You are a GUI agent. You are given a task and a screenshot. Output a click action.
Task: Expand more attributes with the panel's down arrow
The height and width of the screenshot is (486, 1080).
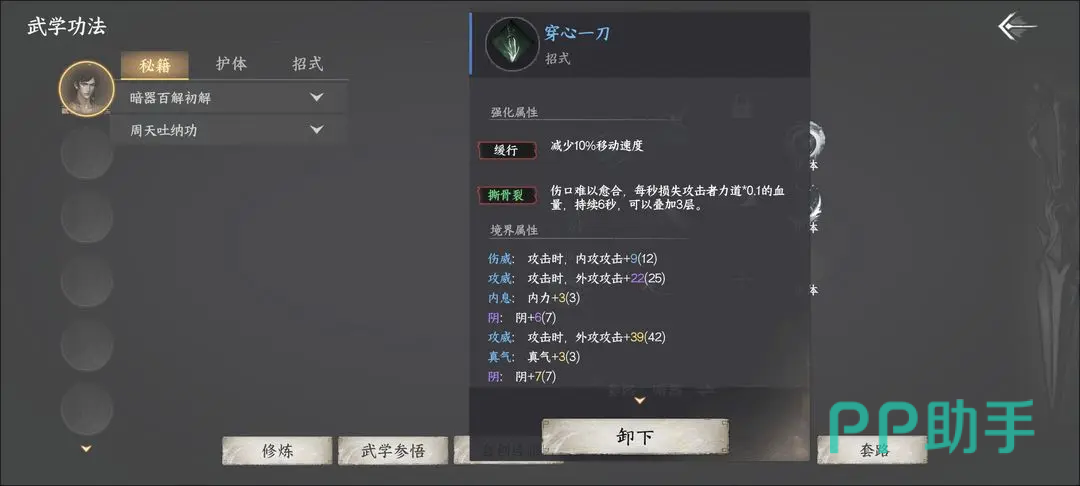pos(640,400)
